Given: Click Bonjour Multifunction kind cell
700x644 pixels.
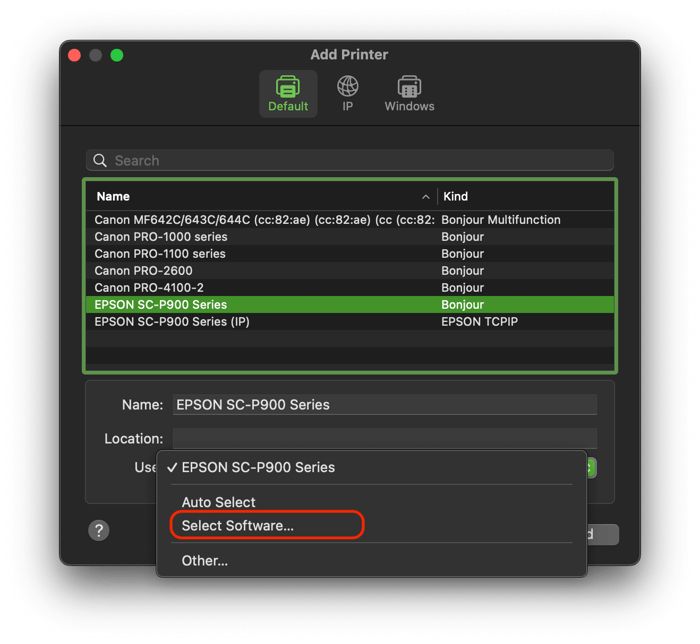Looking at the screenshot, I should [500, 220].
